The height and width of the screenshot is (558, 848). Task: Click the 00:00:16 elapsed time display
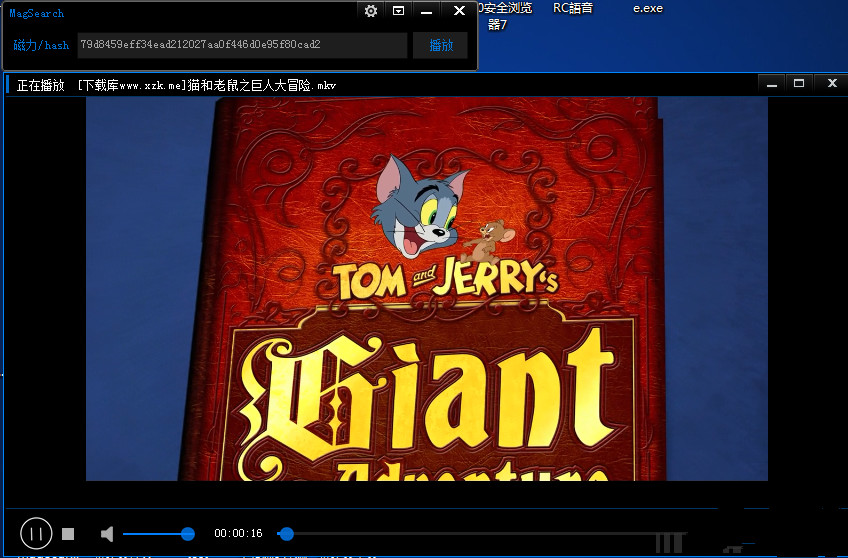click(x=238, y=534)
